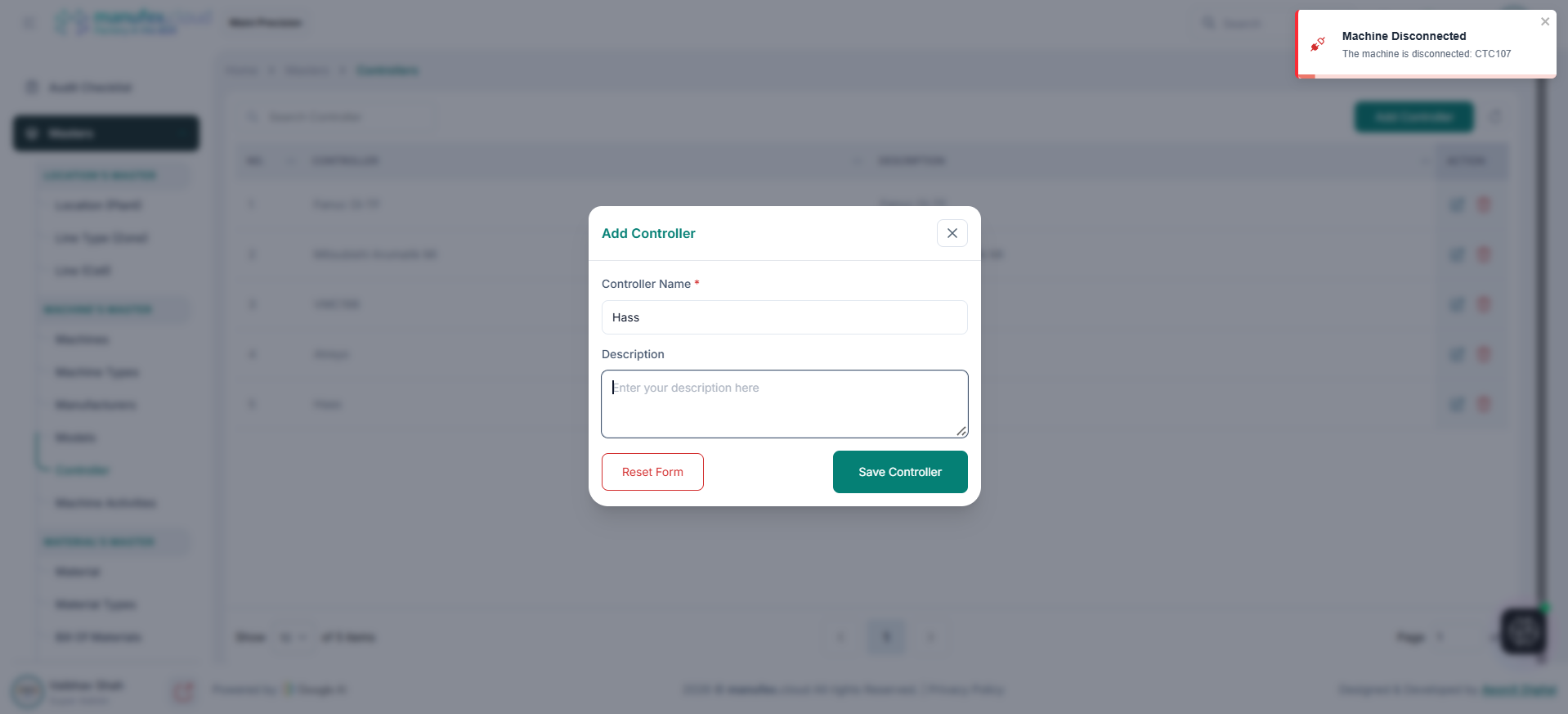Click the edit icon in the first row
The width and height of the screenshot is (1568, 714).
[x=1457, y=204]
